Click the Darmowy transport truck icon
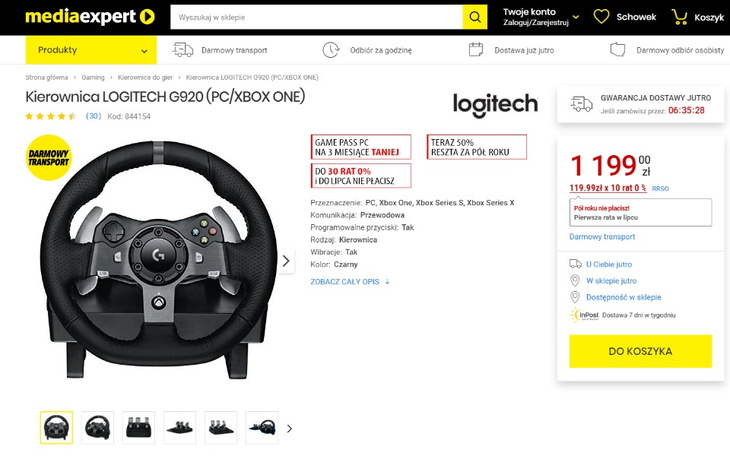This screenshot has height=456, width=730. (x=183, y=50)
